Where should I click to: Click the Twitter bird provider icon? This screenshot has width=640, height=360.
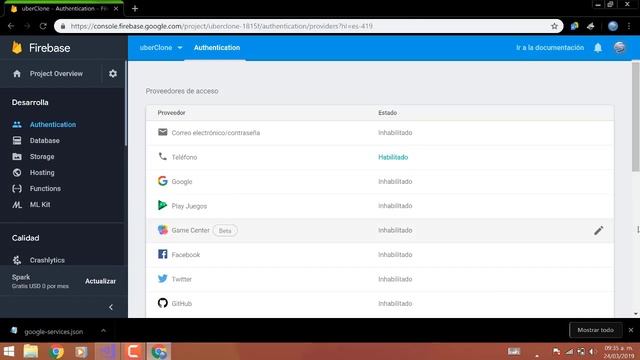coord(162,279)
